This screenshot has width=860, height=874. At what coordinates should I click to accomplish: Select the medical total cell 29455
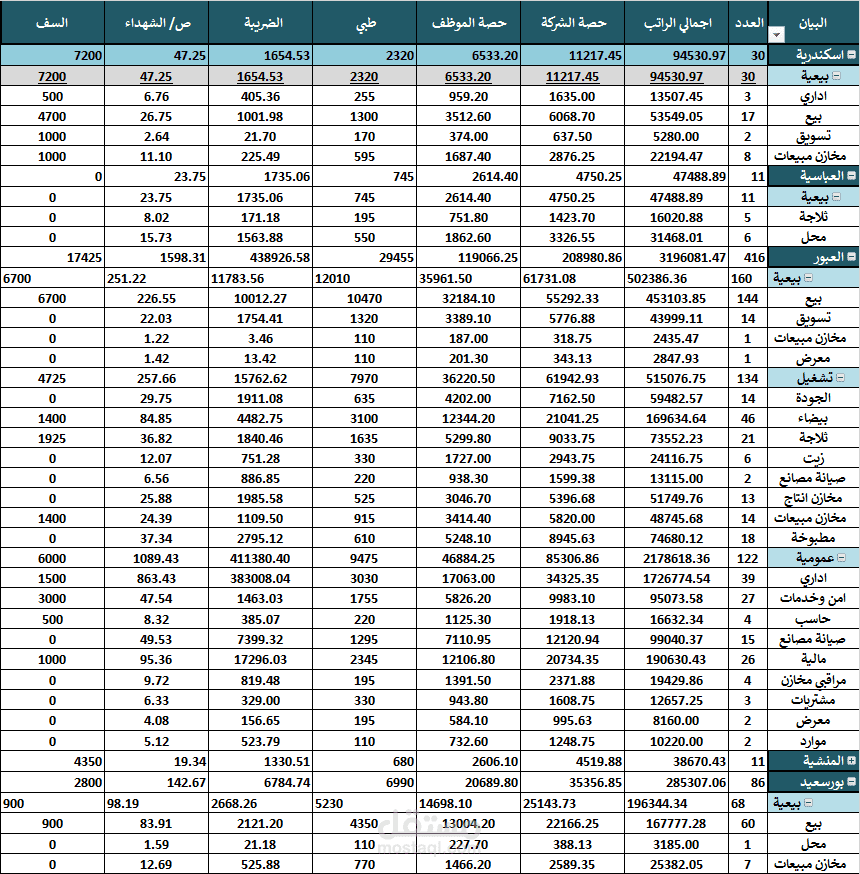click(x=365, y=258)
